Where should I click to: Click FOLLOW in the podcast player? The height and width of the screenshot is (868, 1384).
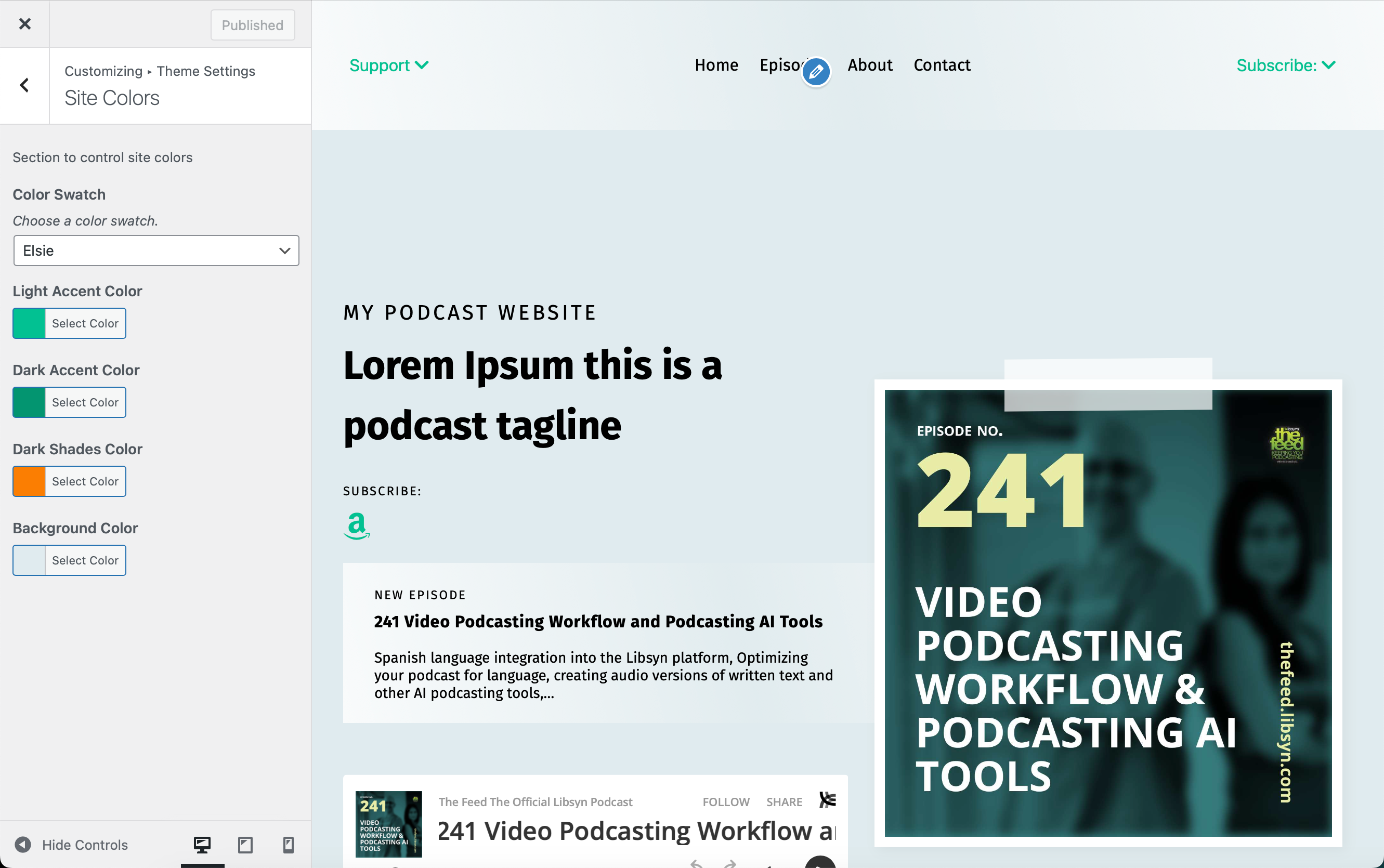[x=726, y=801]
